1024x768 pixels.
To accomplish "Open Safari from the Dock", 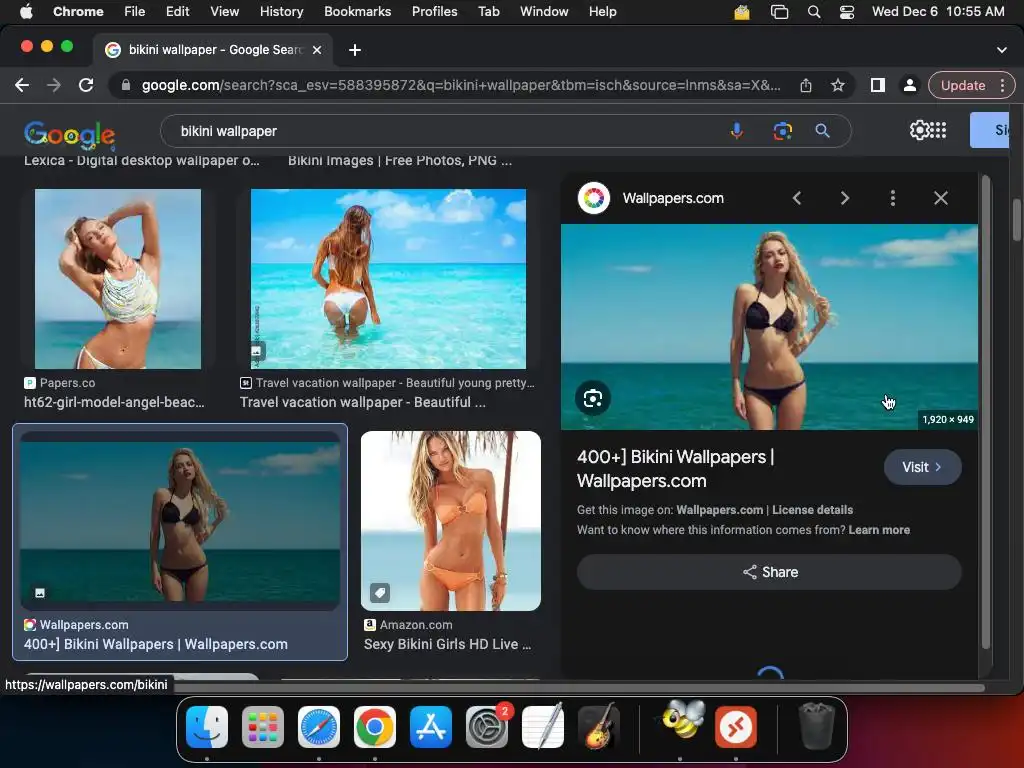I will (x=319, y=727).
